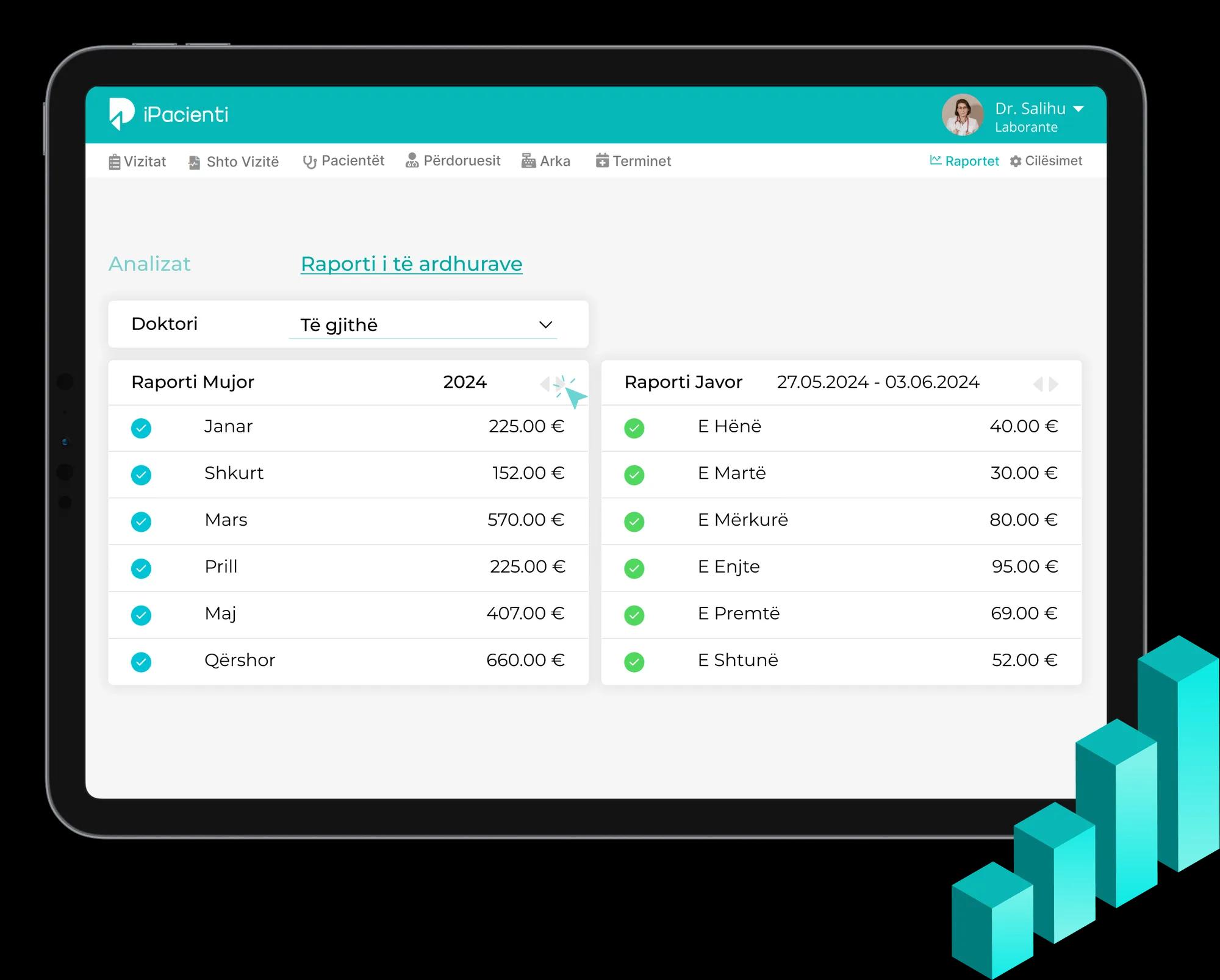Click the Përdoruesit user icon
The image size is (1220, 980).
click(412, 160)
